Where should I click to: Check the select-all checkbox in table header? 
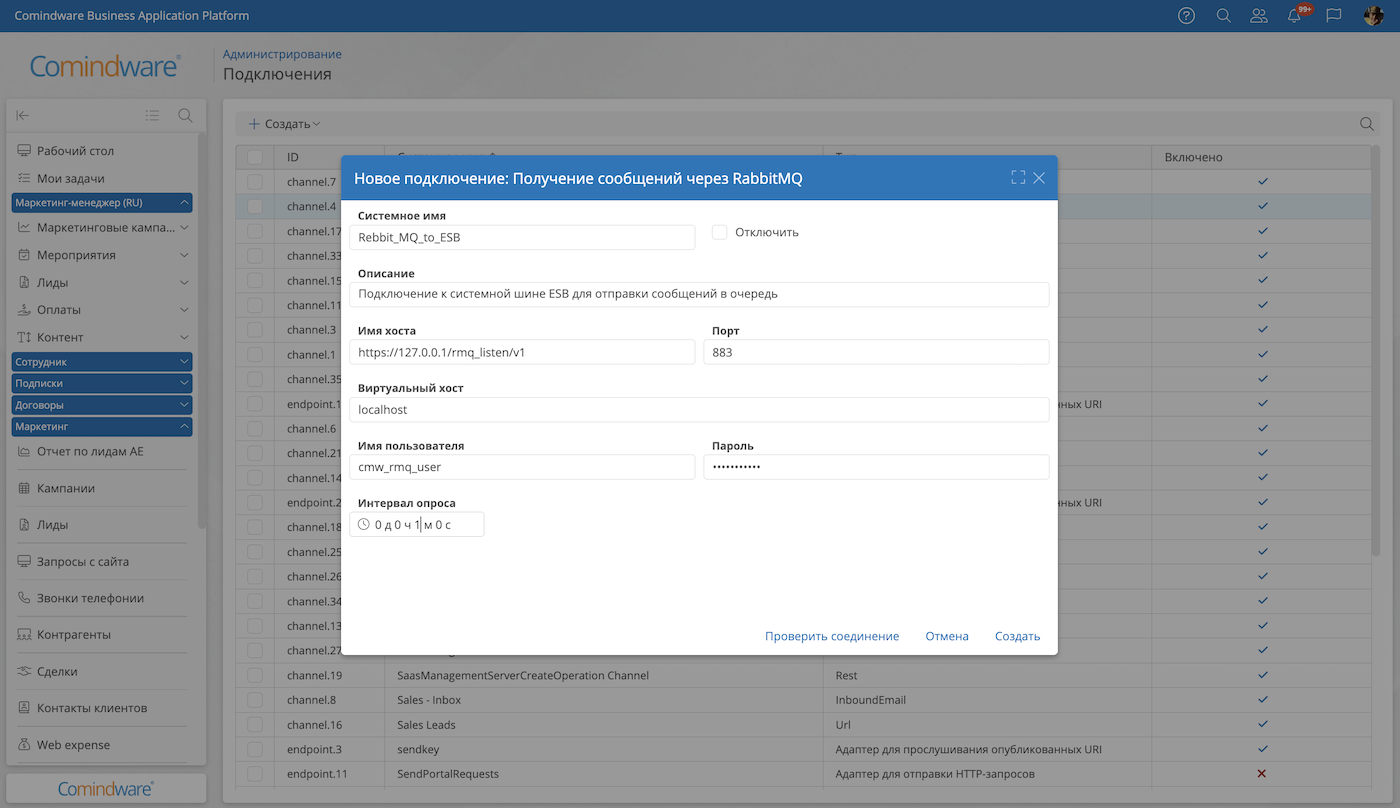(255, 157)
